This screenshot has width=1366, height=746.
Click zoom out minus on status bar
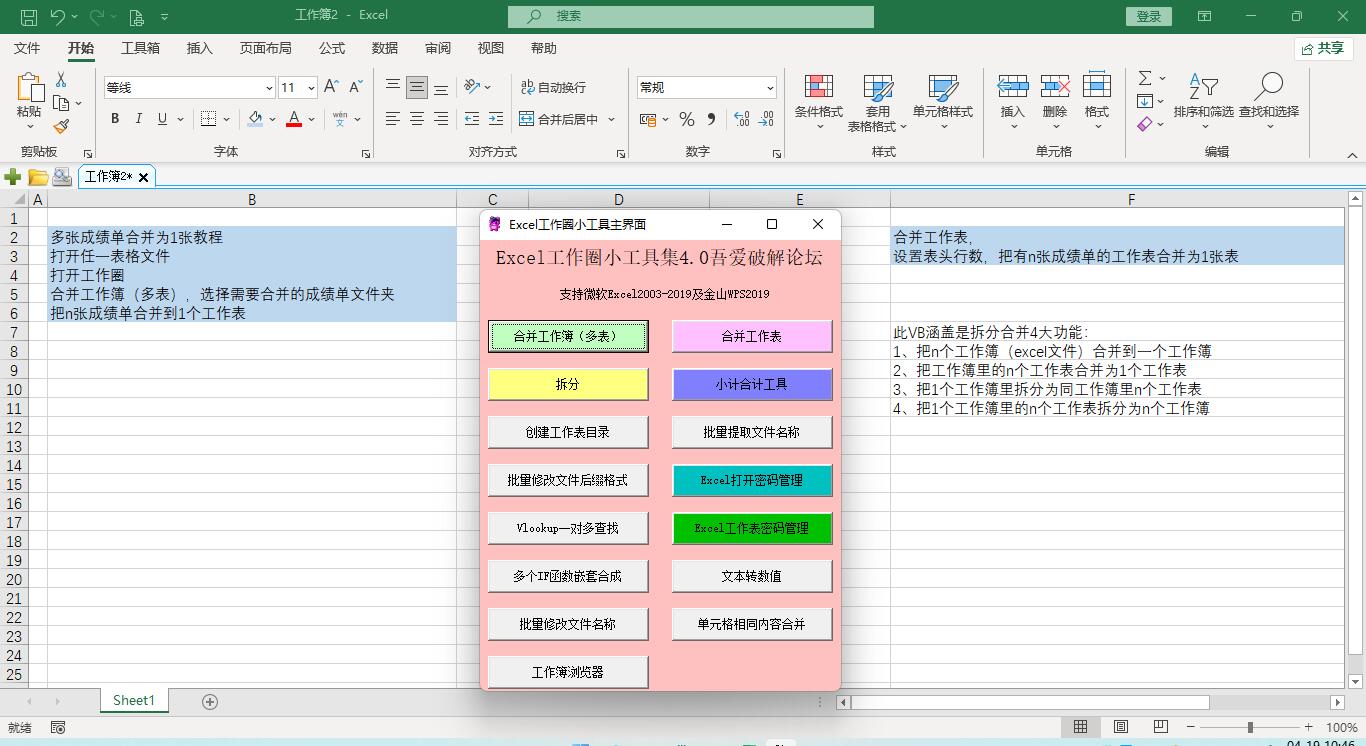pos(1190,727)
